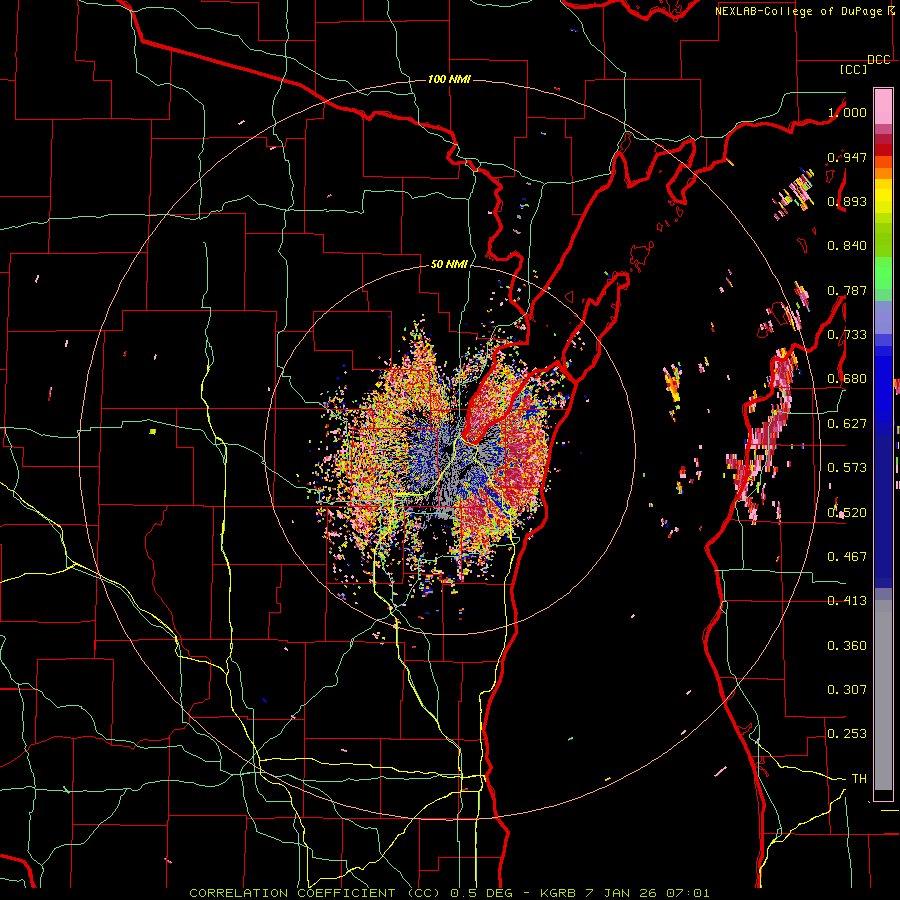Select the 1.000 scale value
This screenshot has width=900, height=900.
coord(847,112)
